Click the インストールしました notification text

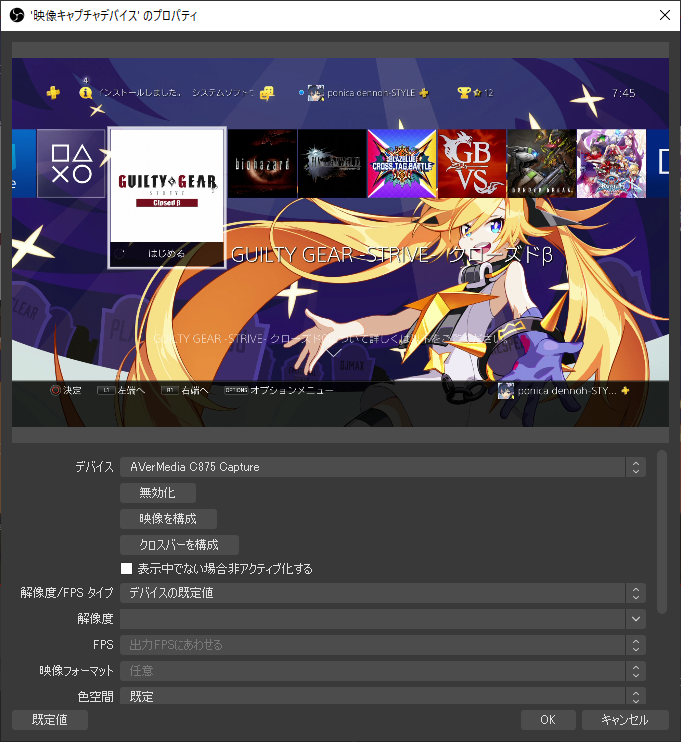[139, 93]
